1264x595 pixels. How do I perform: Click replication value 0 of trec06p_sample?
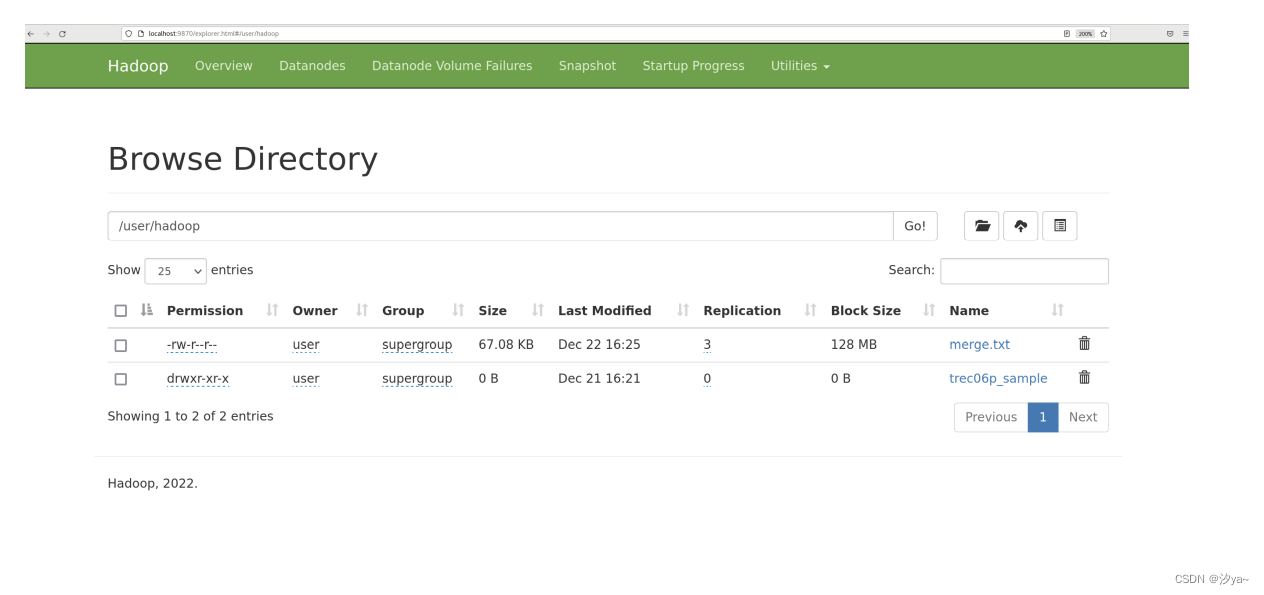707,379
